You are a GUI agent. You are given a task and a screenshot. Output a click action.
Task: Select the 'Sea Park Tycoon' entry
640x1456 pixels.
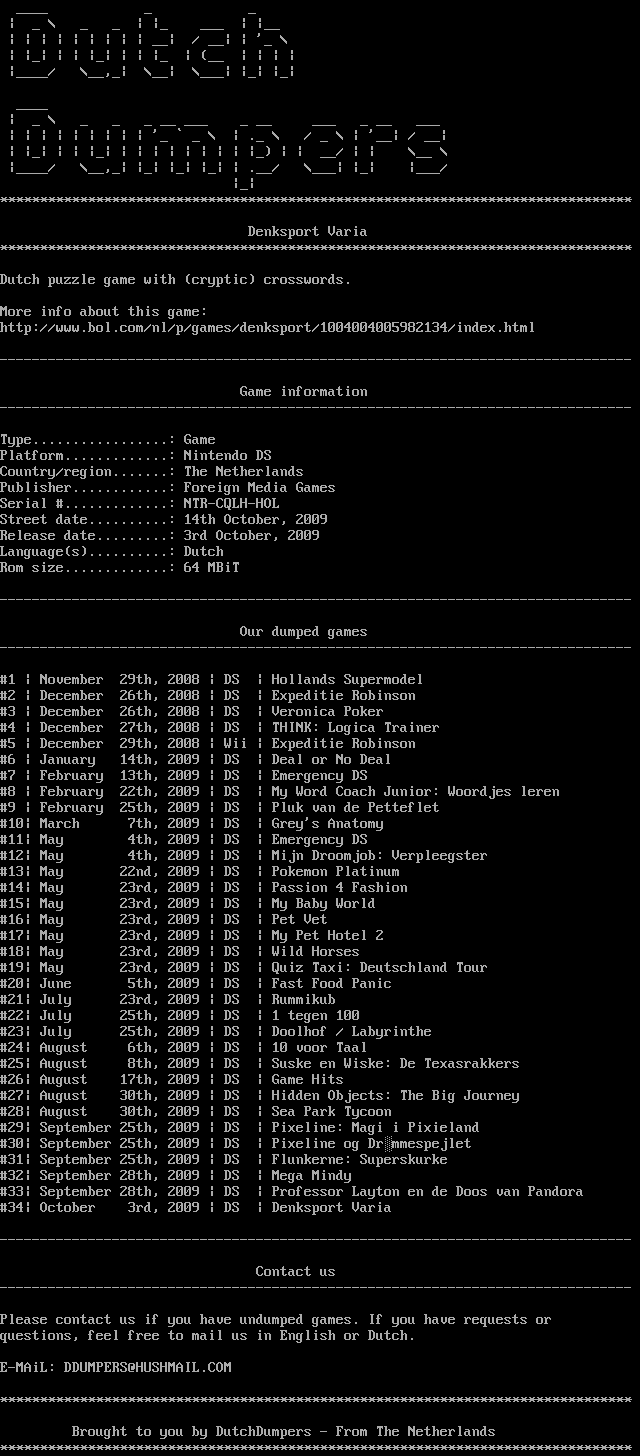[332, 1111]
